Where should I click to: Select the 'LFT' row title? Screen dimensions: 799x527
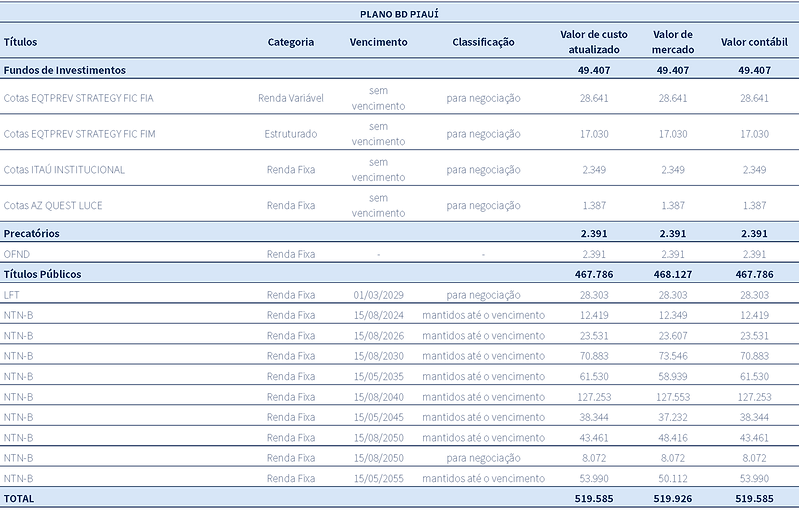coord(11,295)
